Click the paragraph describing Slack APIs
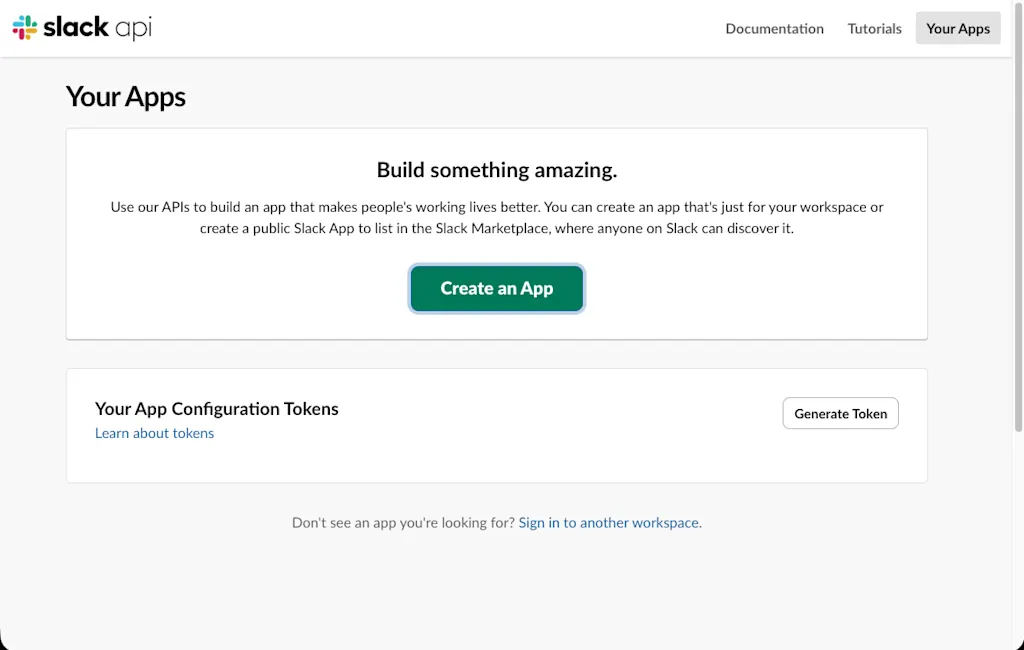Screen dimensions: 1024x650 (497, 218)
